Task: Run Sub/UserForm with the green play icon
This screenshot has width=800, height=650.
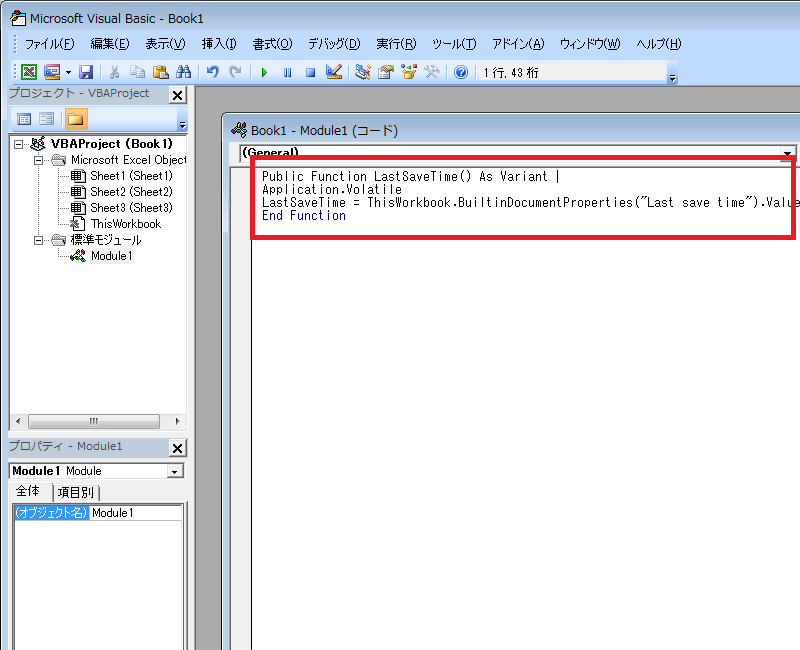Action: pos(264,72)
